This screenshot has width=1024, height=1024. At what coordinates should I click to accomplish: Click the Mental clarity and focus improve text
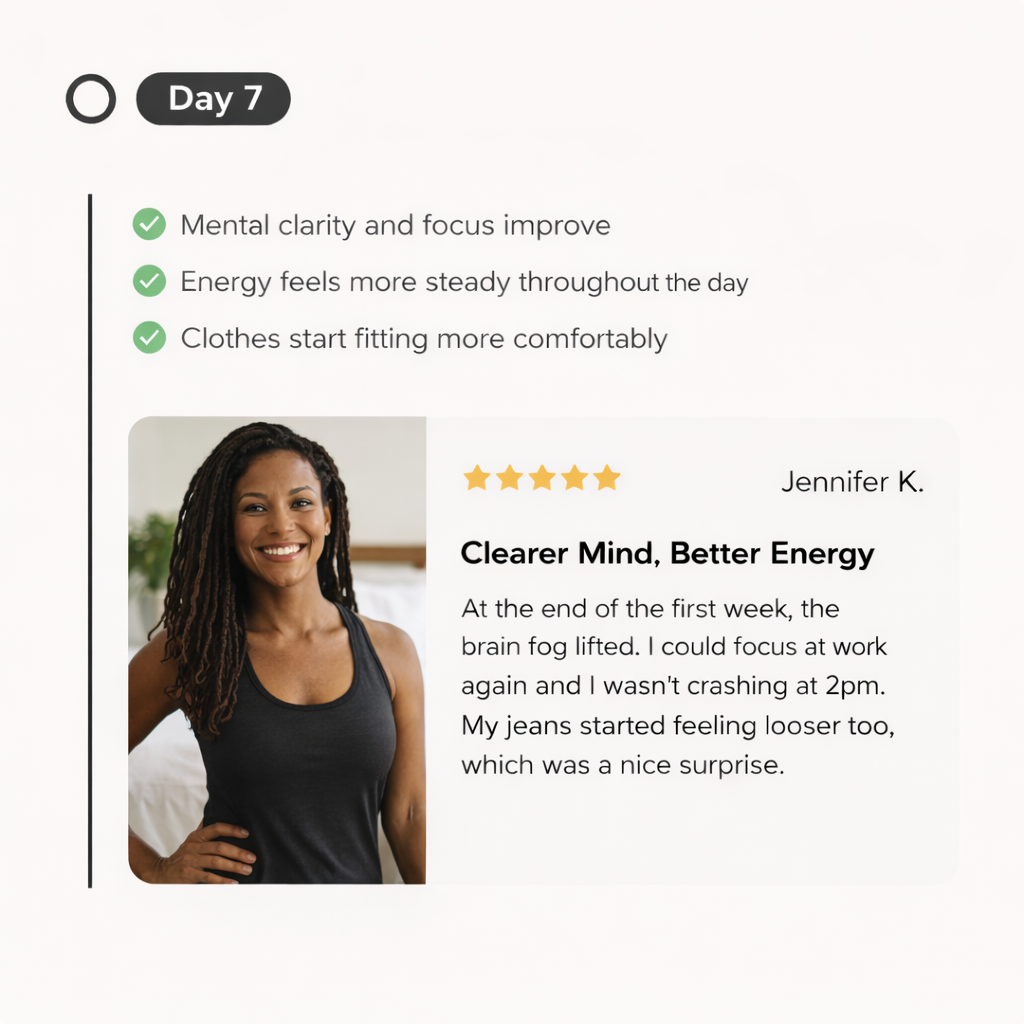395,225
